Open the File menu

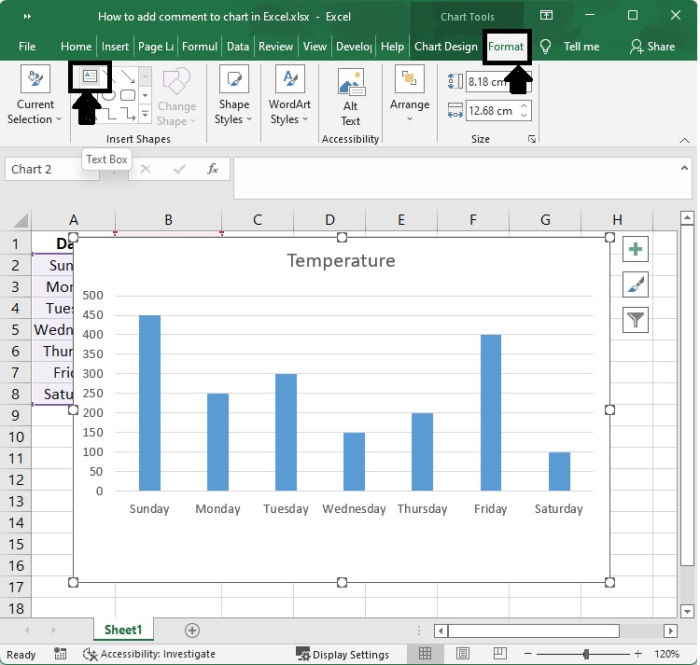click(27, 46)
